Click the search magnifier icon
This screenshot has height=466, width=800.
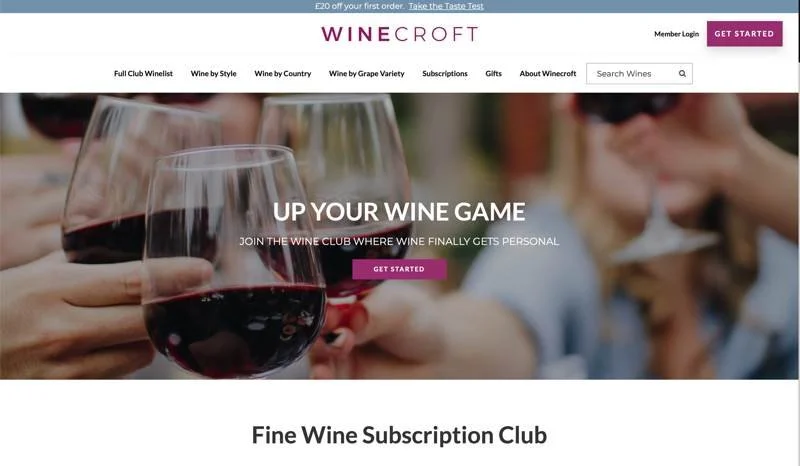(x=682, y=73)
